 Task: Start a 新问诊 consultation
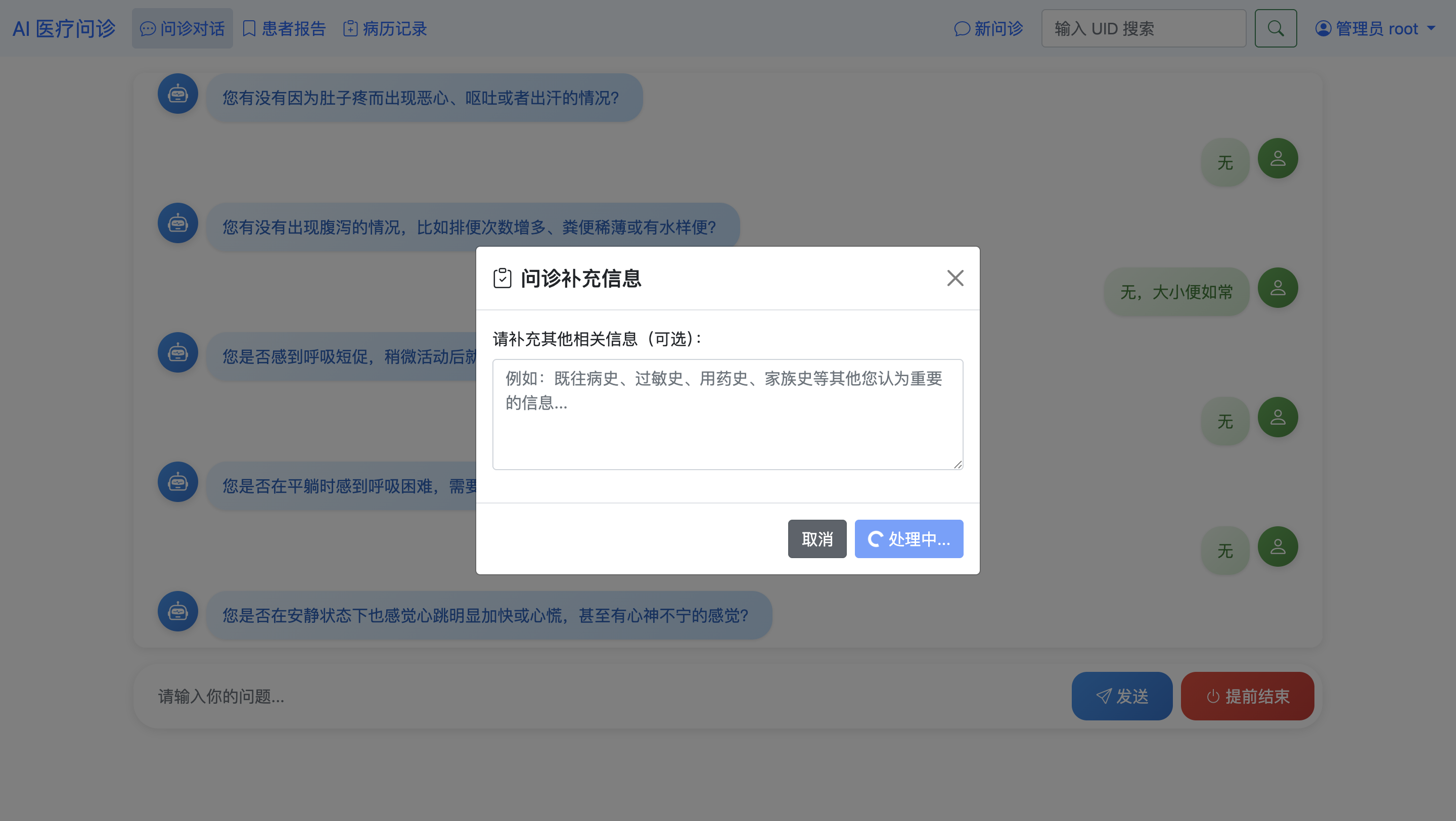pos(988,28)
